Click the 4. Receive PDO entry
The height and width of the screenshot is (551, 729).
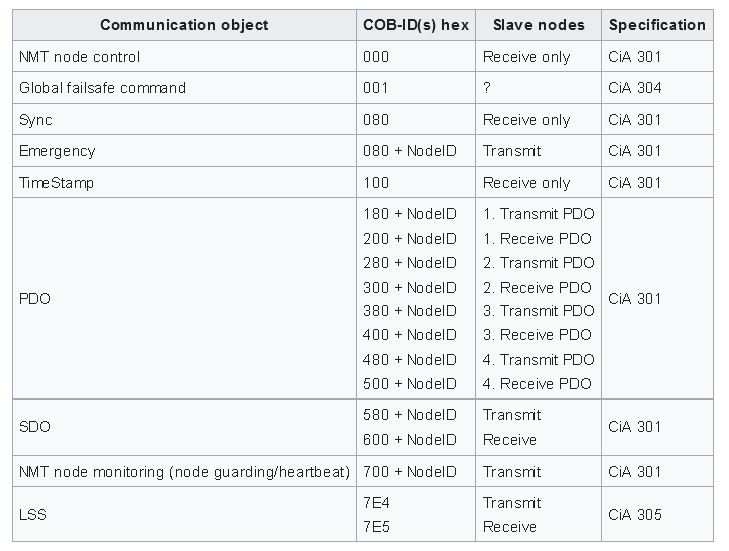(537, 384)
